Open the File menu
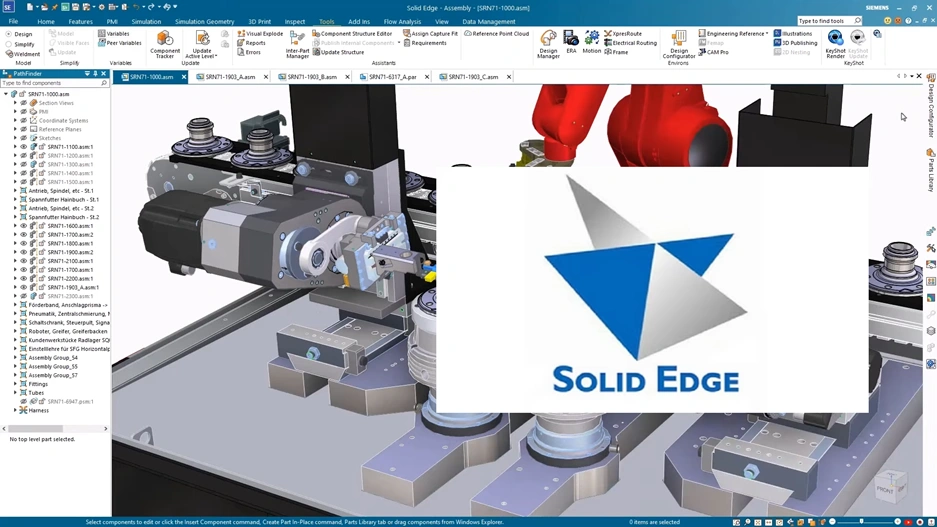This screenshot has width=937, height=527. [x=13, y=22]
